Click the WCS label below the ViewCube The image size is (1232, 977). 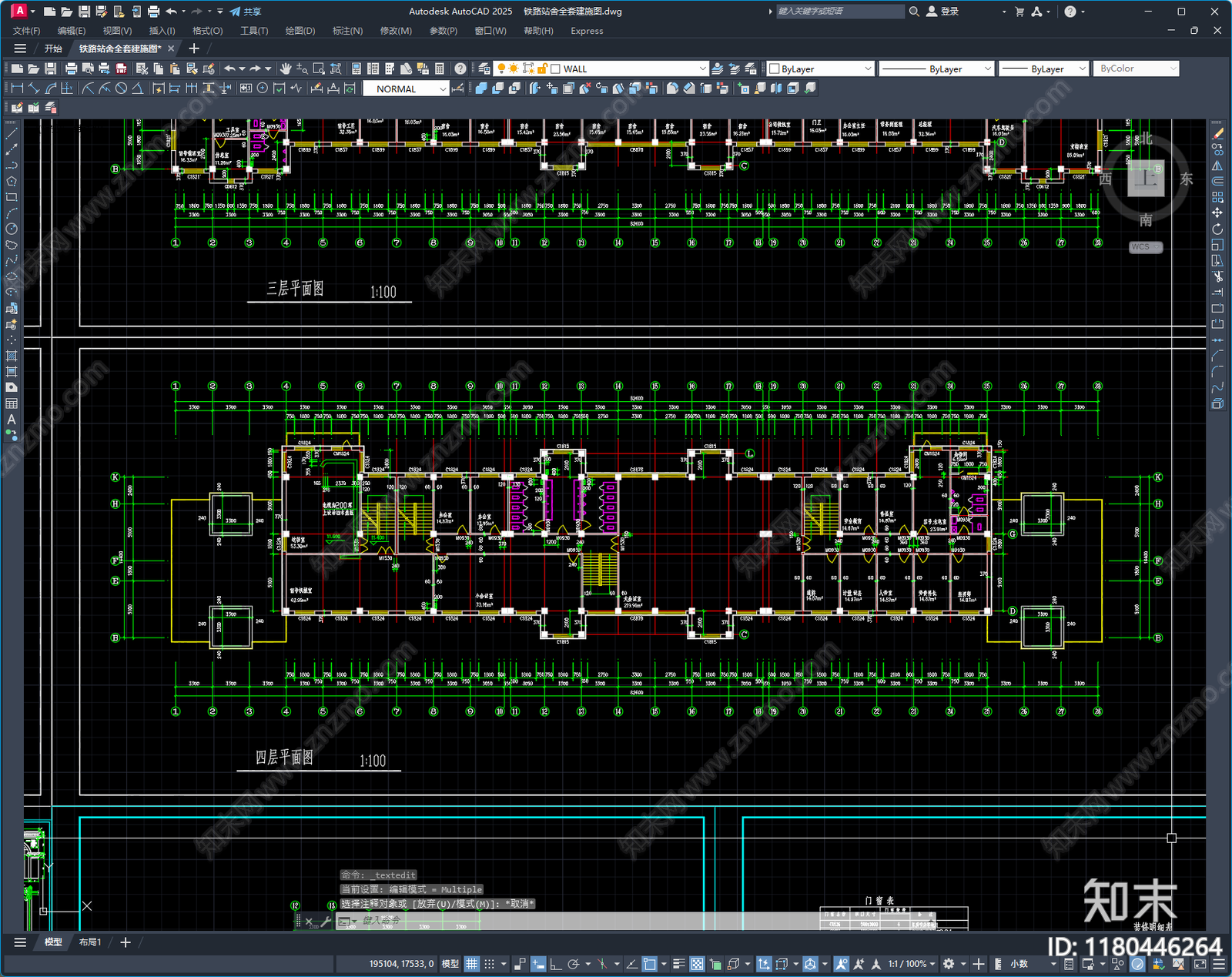(1145, 247)
